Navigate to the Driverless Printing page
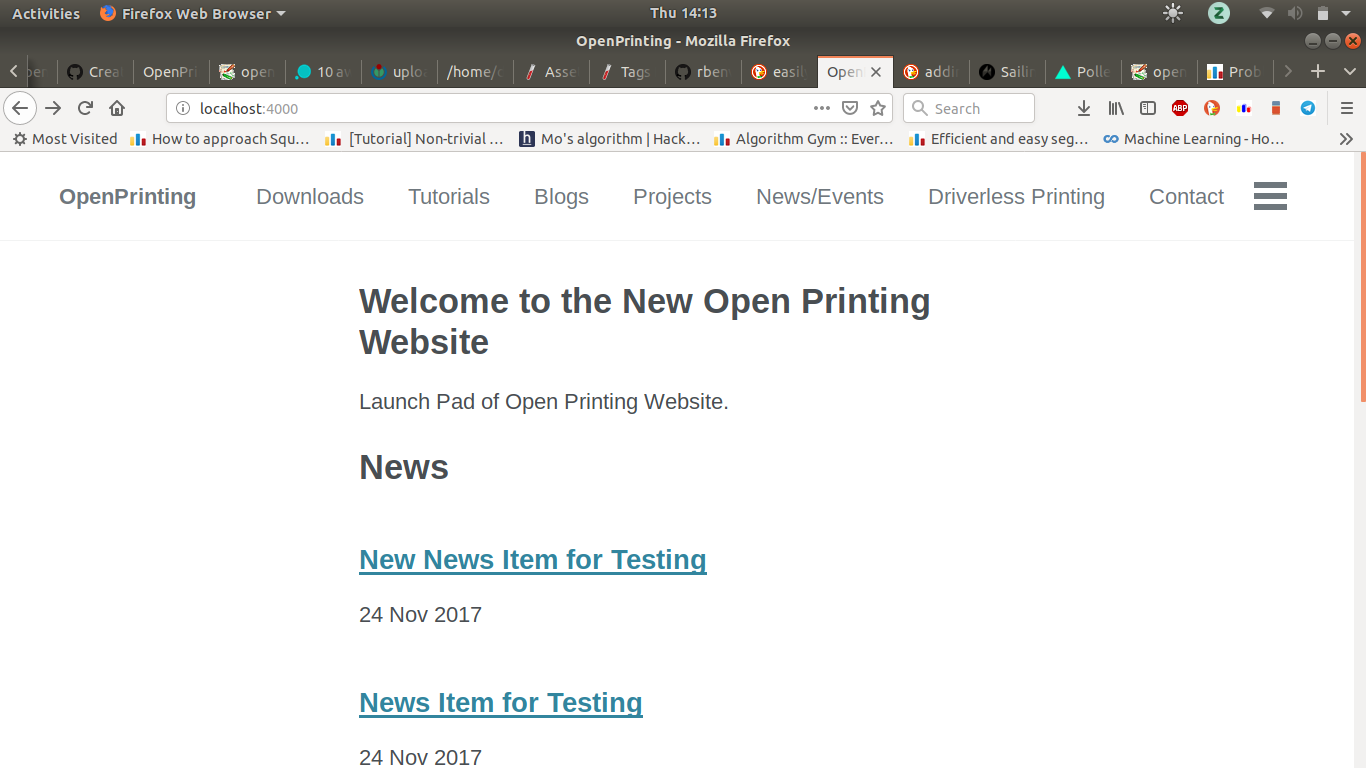 tap(1016, 196)
